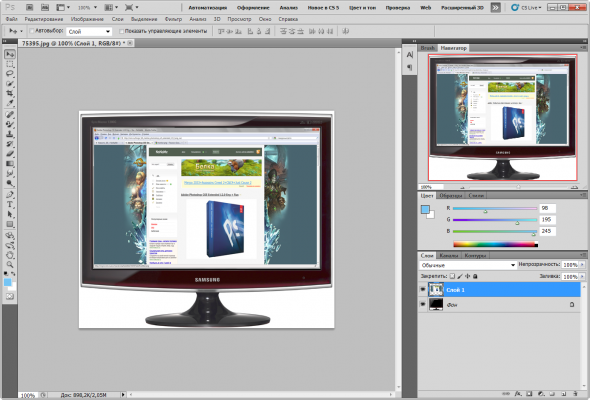Open the Screen Mode dropdown

[x=132, y=8]
